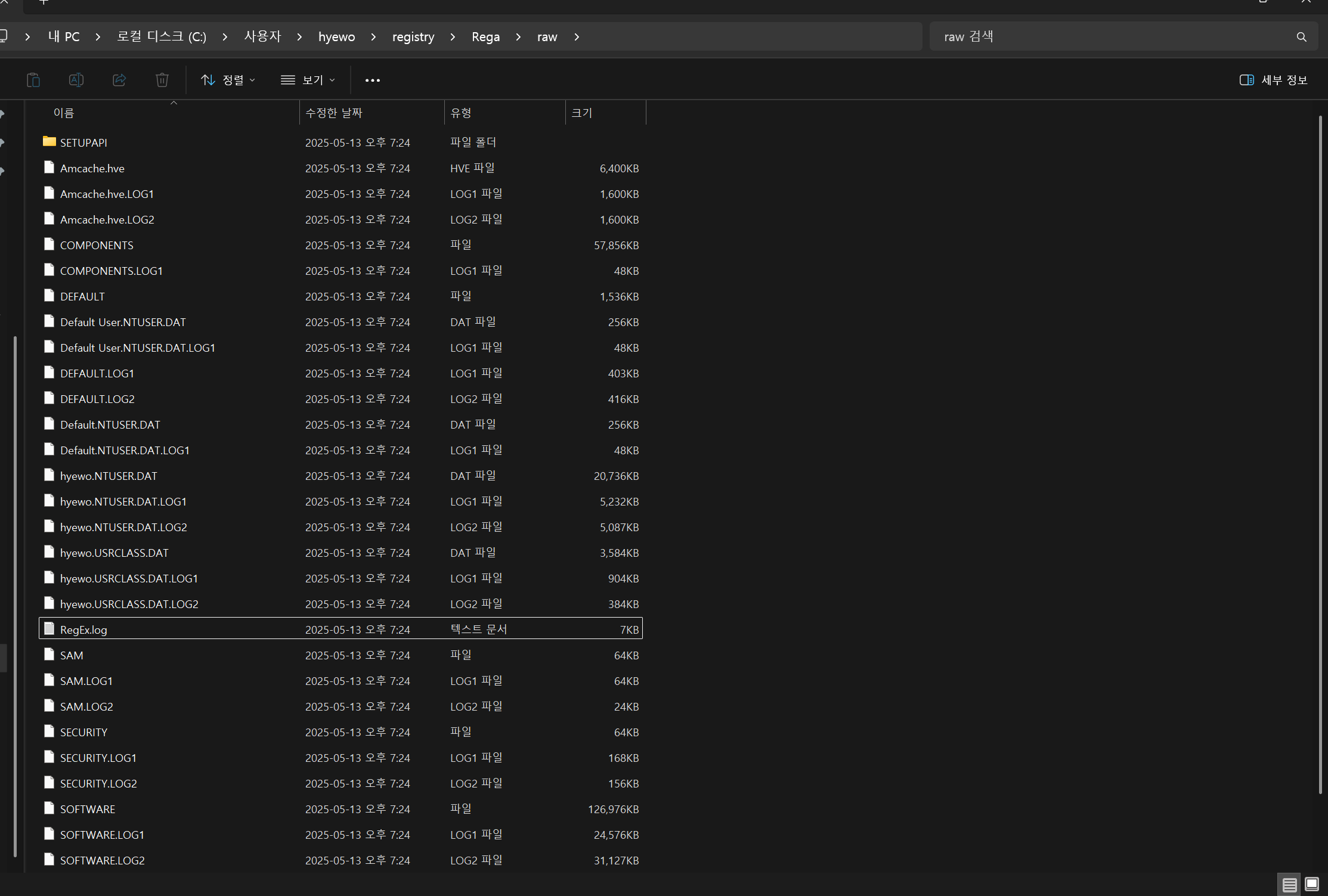Click the paste clipboard toolbar icon
The image size is (1328, 896).
point(33,80)
